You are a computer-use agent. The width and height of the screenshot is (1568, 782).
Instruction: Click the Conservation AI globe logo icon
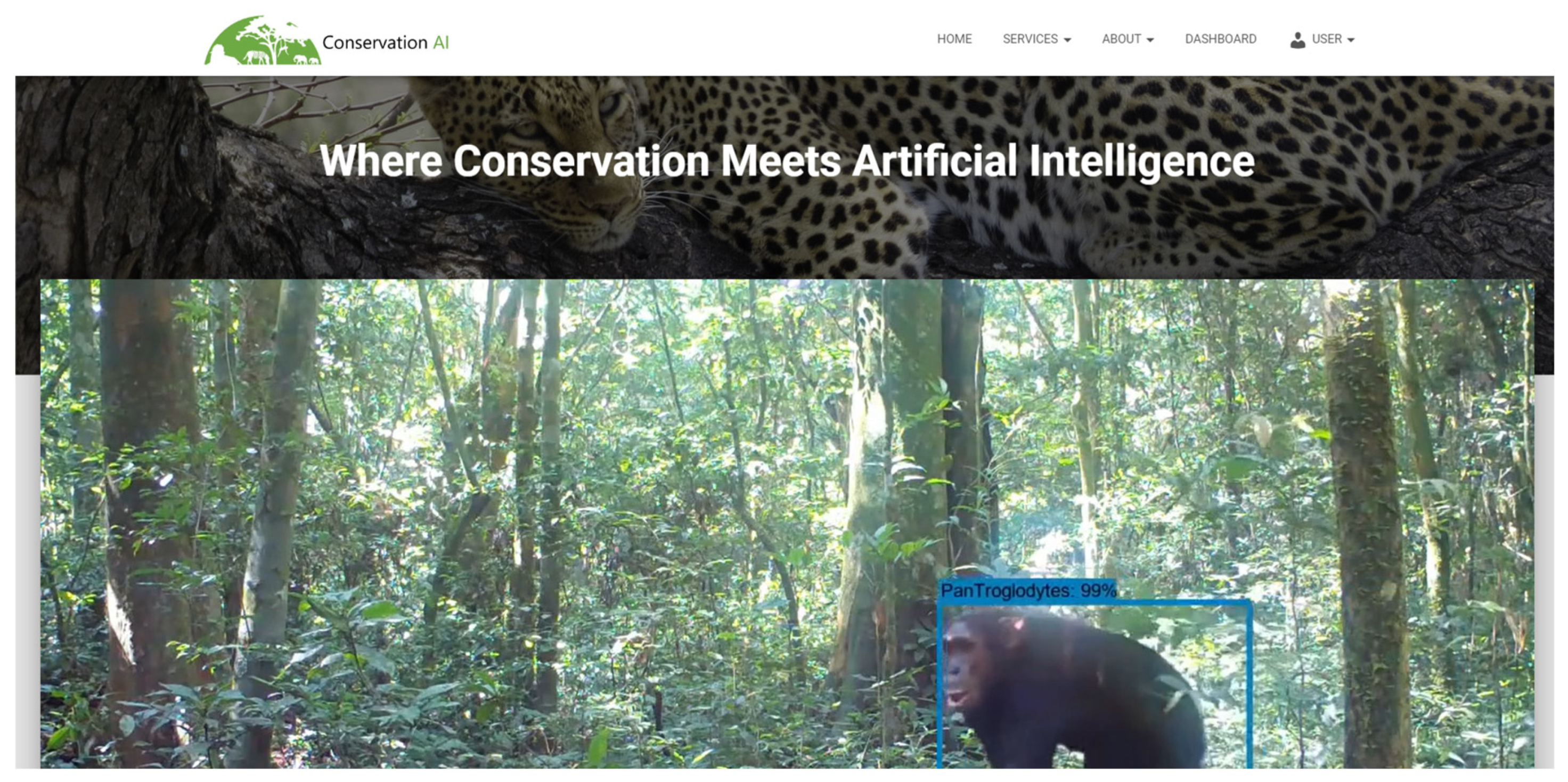coord(263,40)
